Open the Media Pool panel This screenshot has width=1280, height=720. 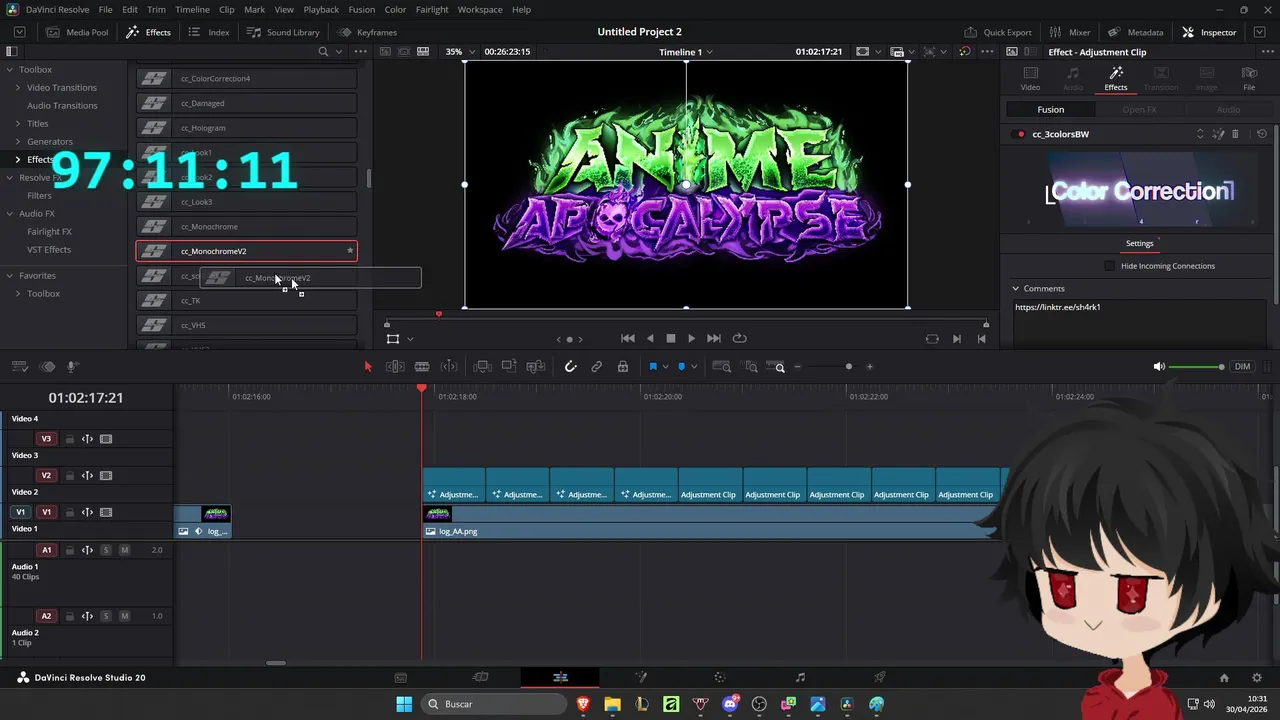click(x=78, y=32)
